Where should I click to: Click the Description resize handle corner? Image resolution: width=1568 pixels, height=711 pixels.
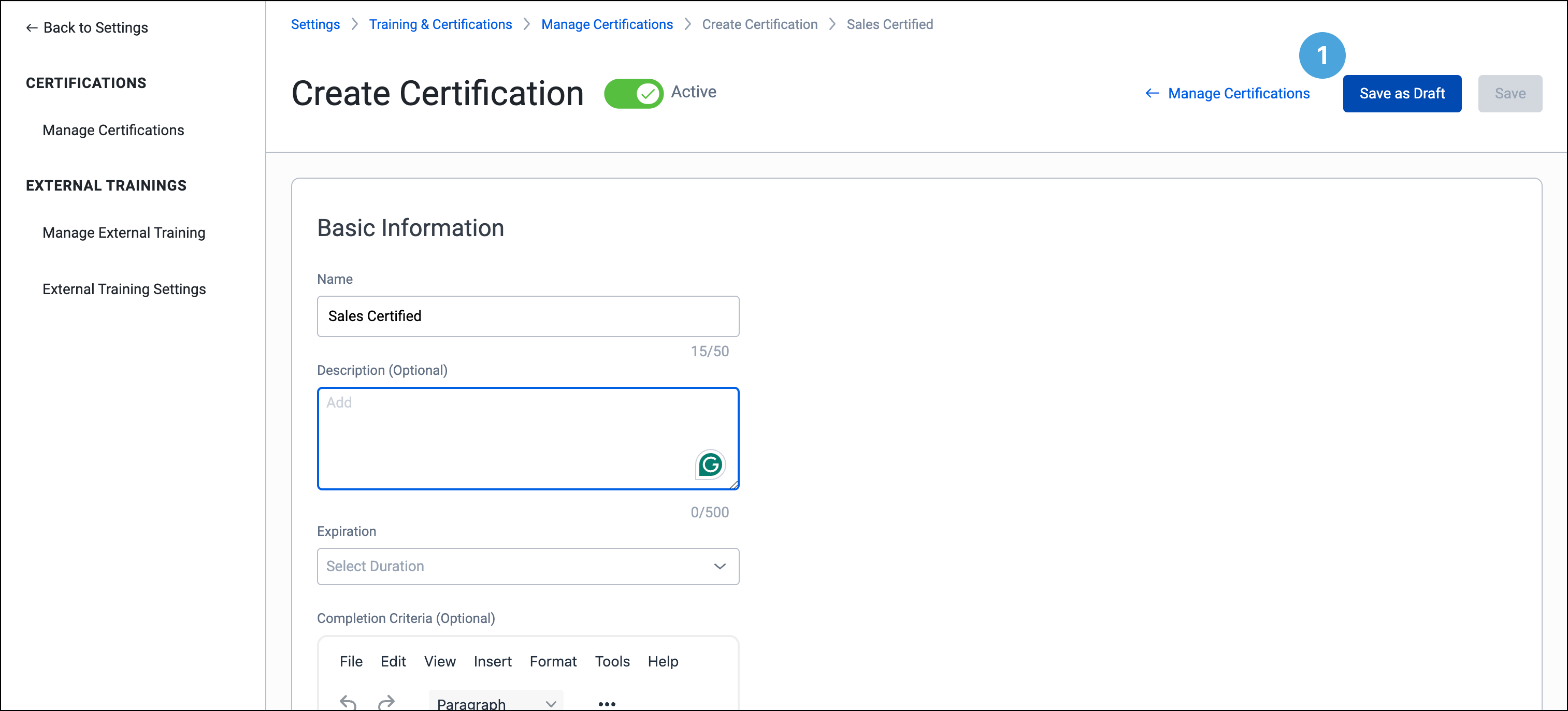734,485
